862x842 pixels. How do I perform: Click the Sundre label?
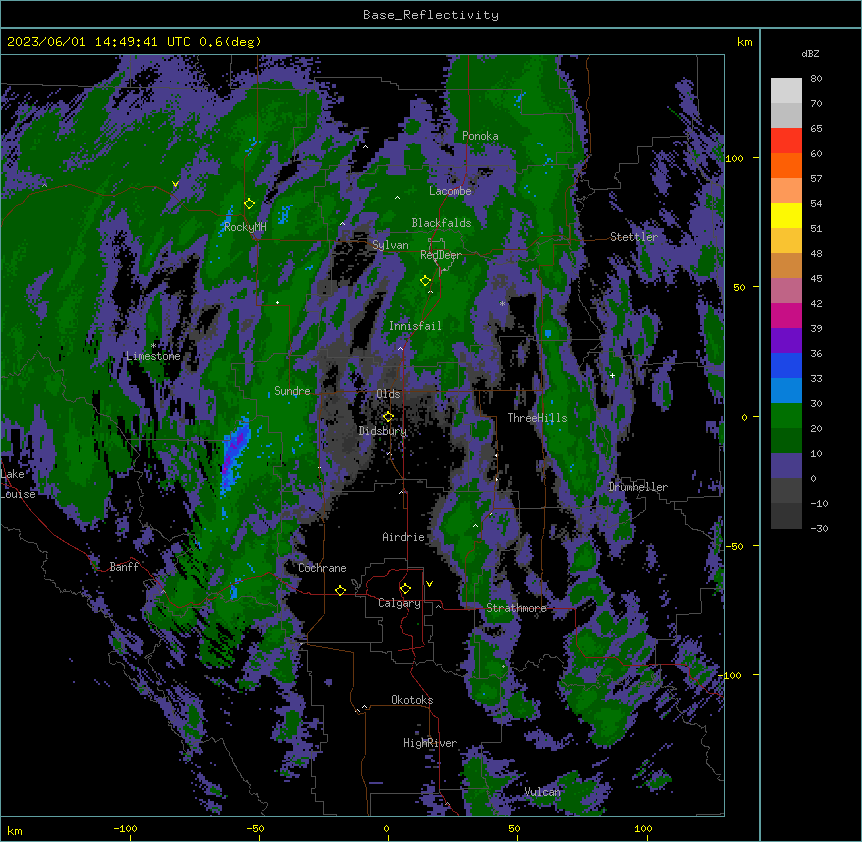point(292,391)
